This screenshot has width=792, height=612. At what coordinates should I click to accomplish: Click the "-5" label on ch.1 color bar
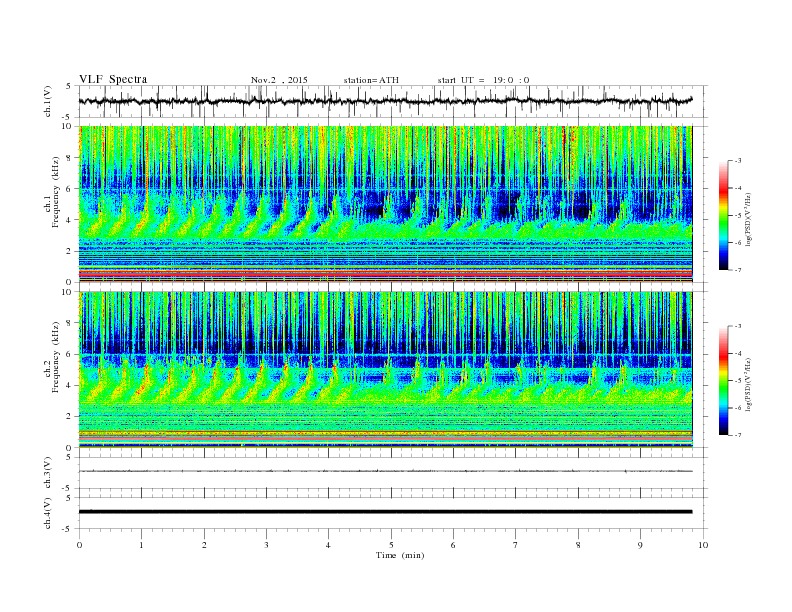click(738, 216)
